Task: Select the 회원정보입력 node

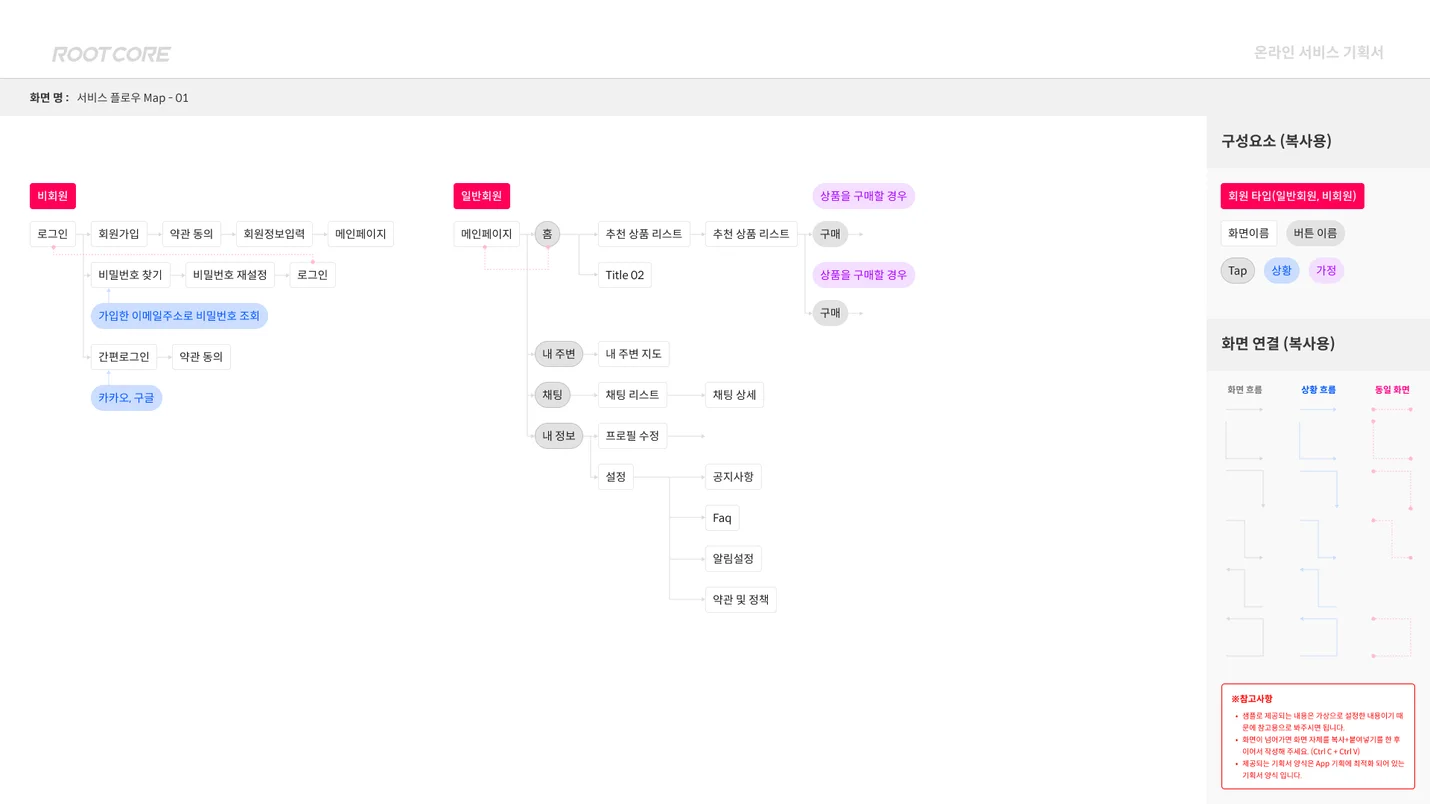Action: [274, 234]
